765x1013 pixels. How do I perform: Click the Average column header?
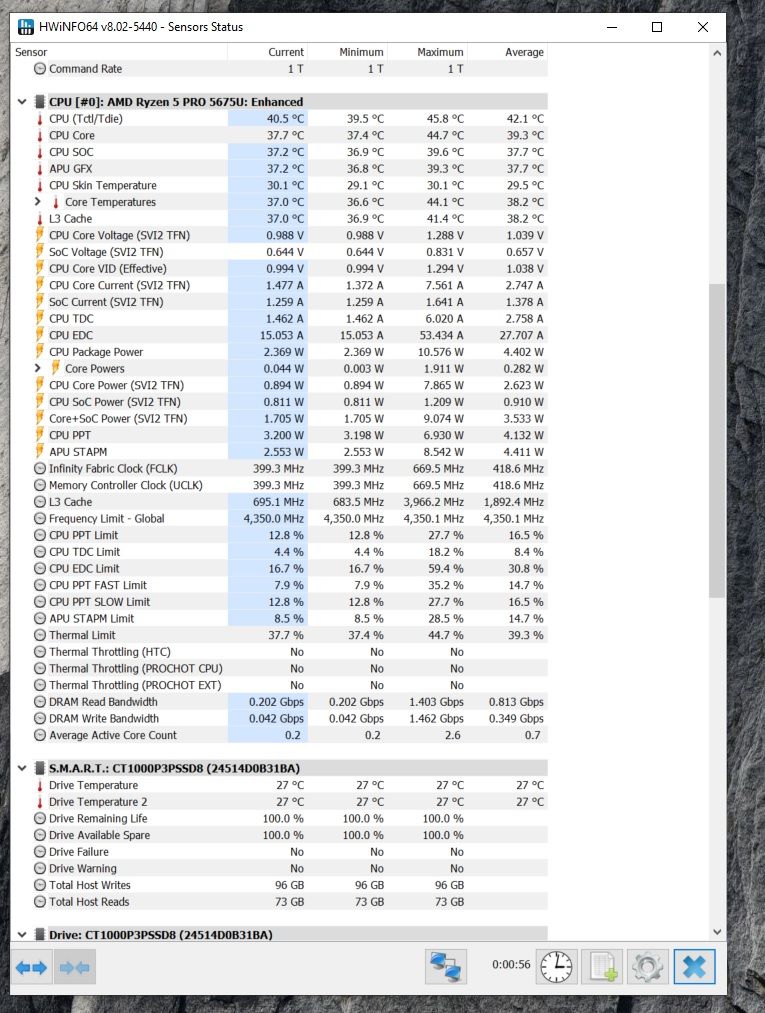click(x=507, y=52)
